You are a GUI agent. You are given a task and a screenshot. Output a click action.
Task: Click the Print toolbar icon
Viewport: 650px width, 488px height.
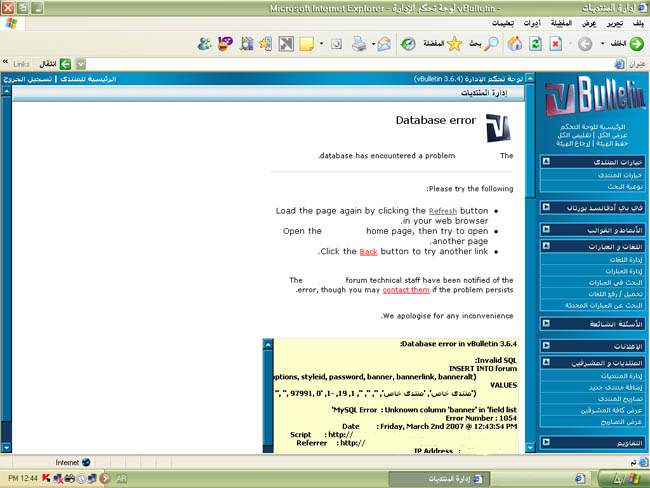(357, 44)
